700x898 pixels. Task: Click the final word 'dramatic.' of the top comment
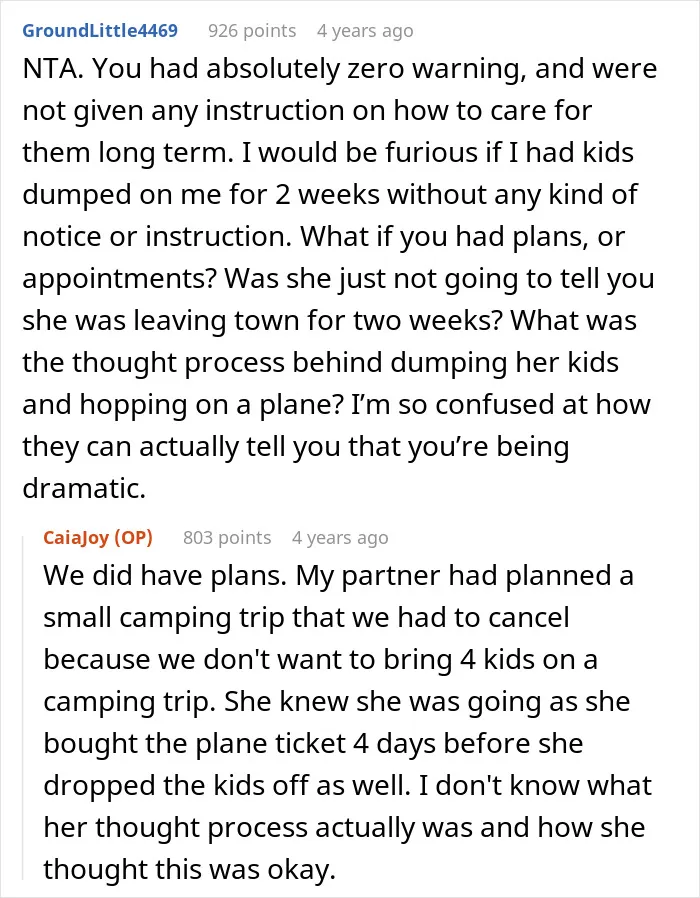pyautogui.click(x=84, y=488)
